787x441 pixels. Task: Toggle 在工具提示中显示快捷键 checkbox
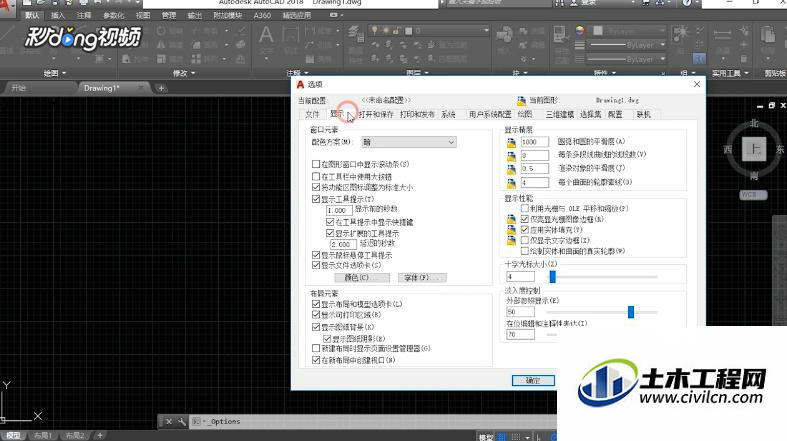coord(330,222)
